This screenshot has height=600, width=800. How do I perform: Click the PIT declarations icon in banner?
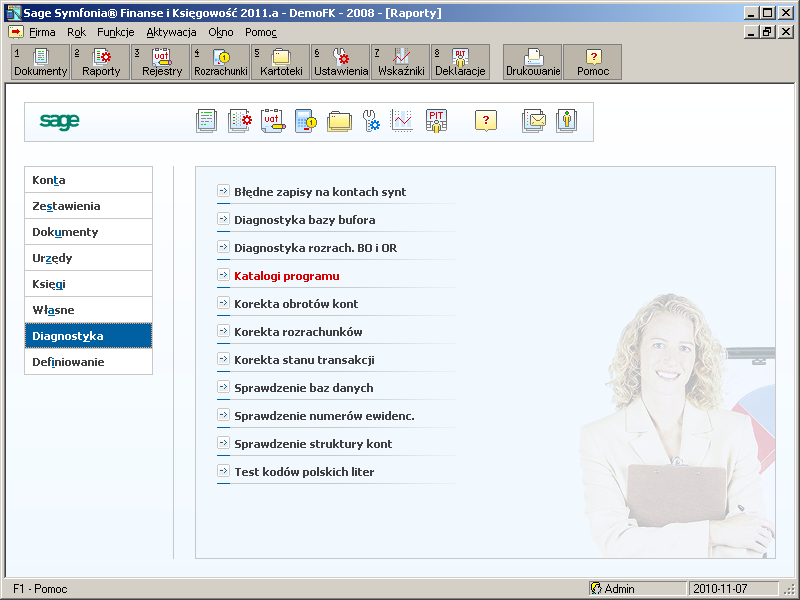click(x=436, y=121)
